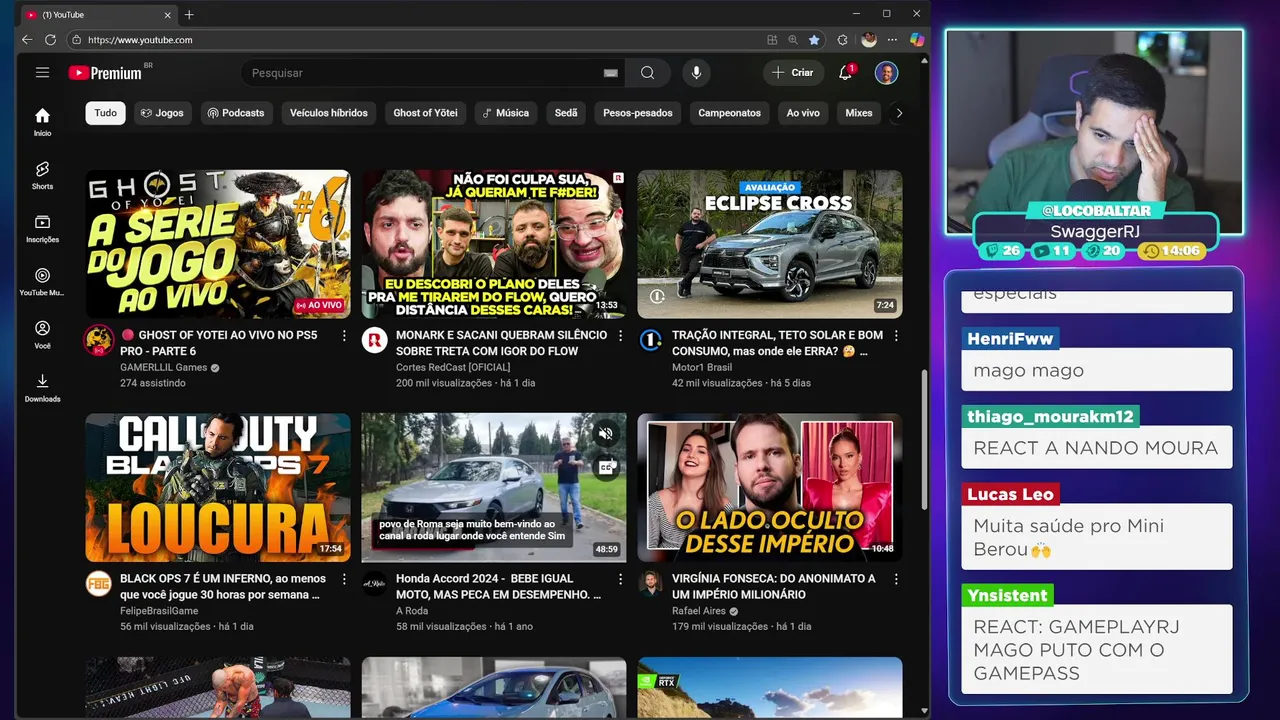Select the Tudo filter chip
This screenshot has width=1280, height=720.
(105, 113)
